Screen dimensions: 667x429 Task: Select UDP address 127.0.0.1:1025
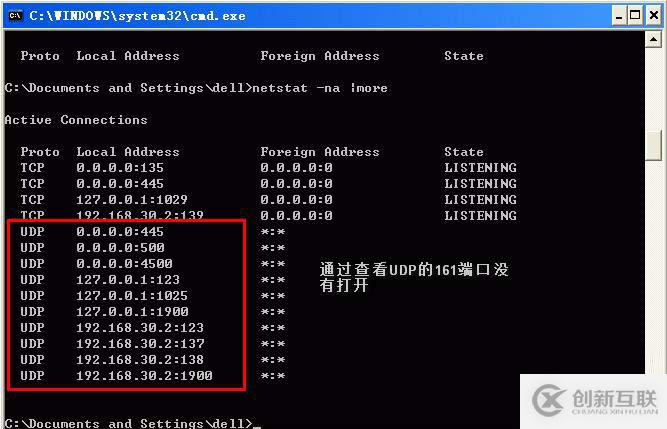click(x=132, y=295)
